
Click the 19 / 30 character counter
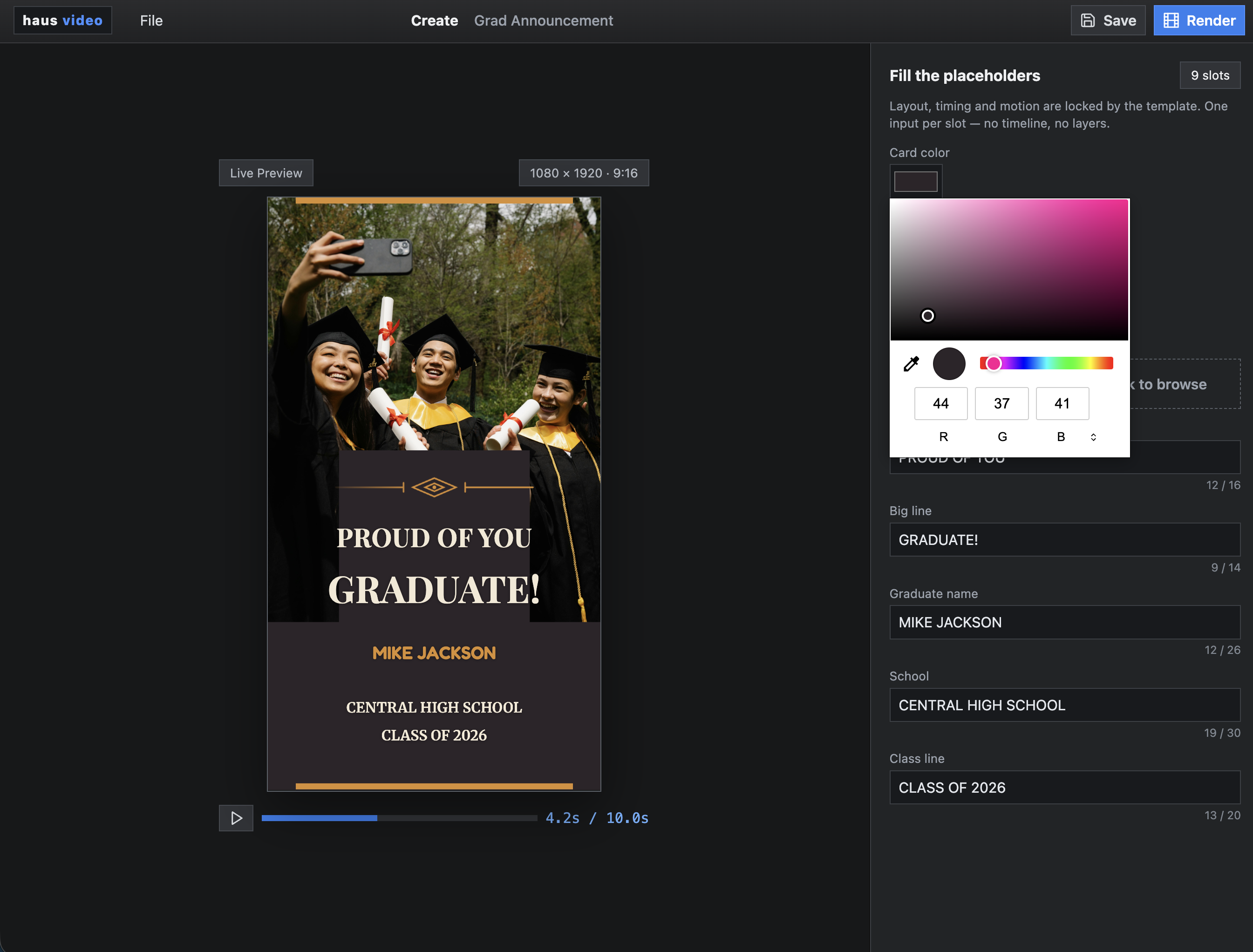(1222, 733)
